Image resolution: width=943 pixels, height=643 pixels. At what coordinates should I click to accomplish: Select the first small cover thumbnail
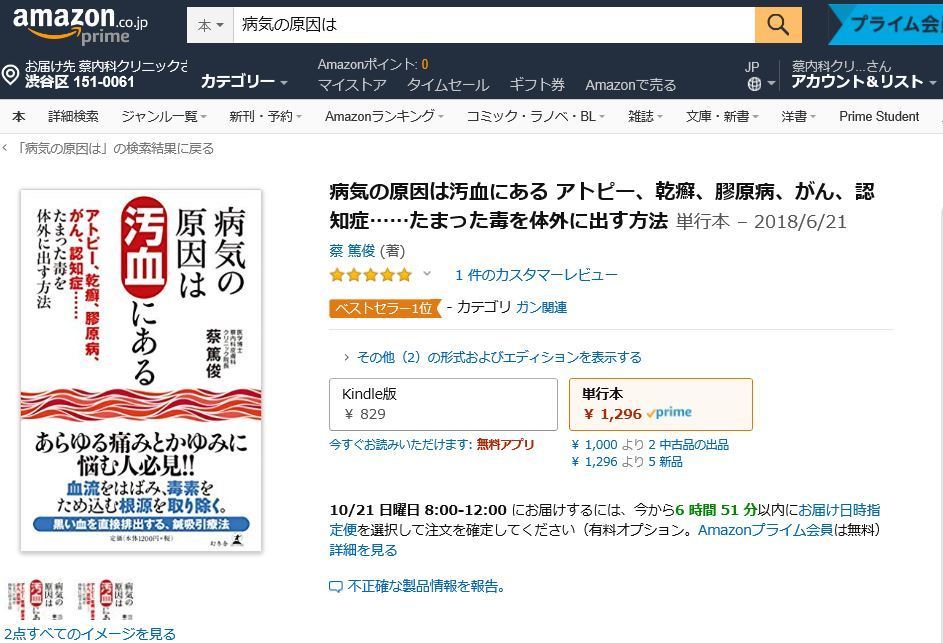click(x=35, y=600)
